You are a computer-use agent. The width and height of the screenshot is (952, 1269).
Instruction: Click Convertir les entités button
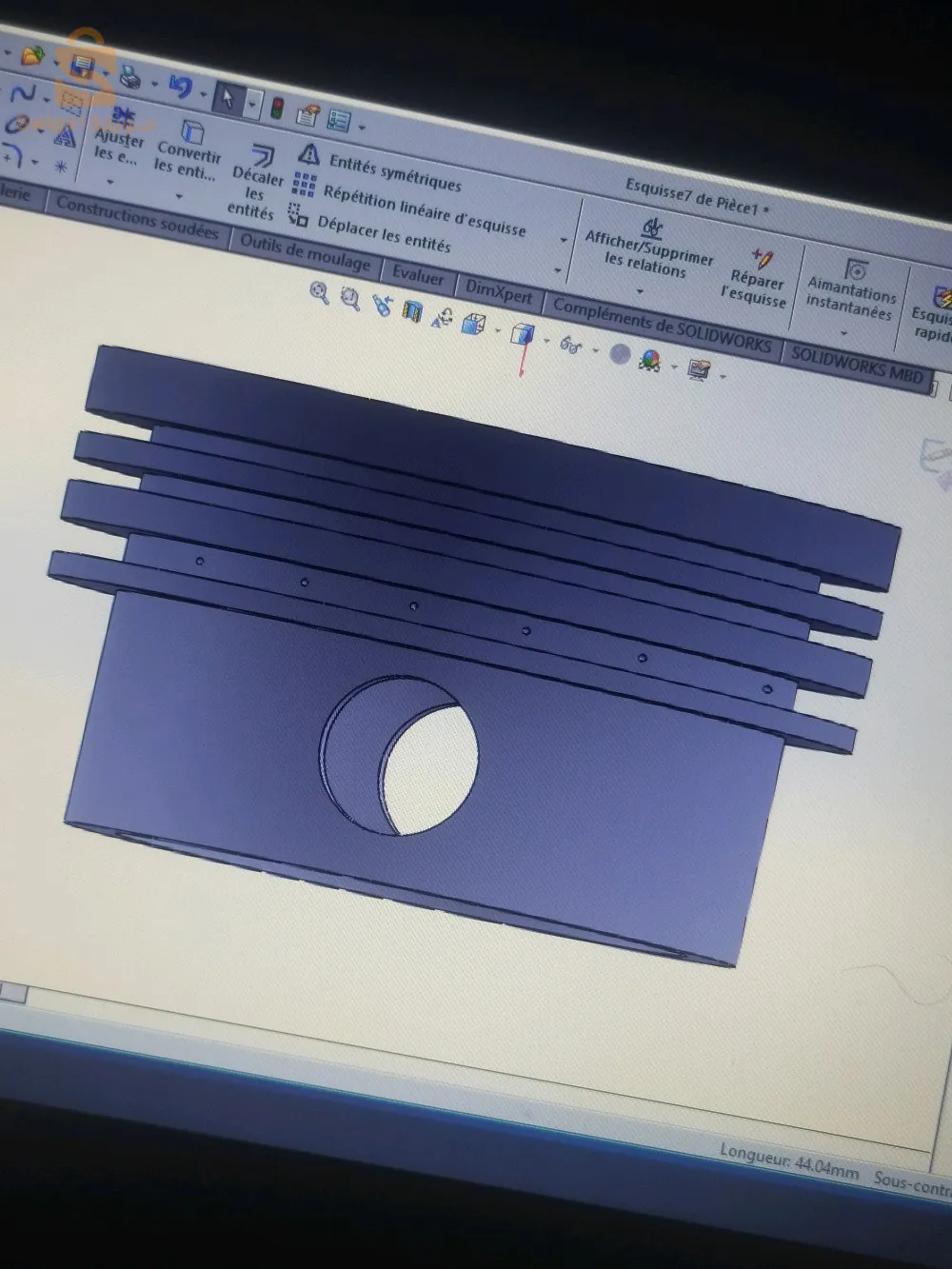pyautogui.click(x=188, y=154)
